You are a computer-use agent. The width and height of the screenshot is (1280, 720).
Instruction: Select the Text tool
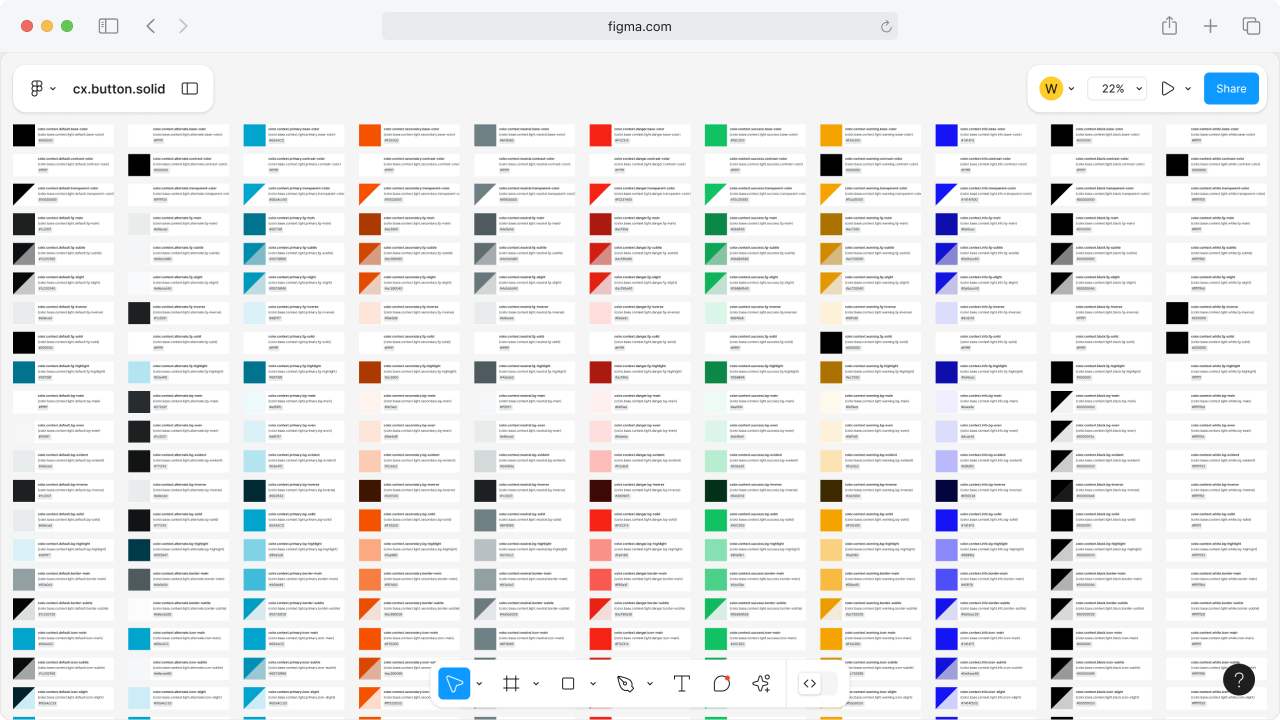click(682, 683)
